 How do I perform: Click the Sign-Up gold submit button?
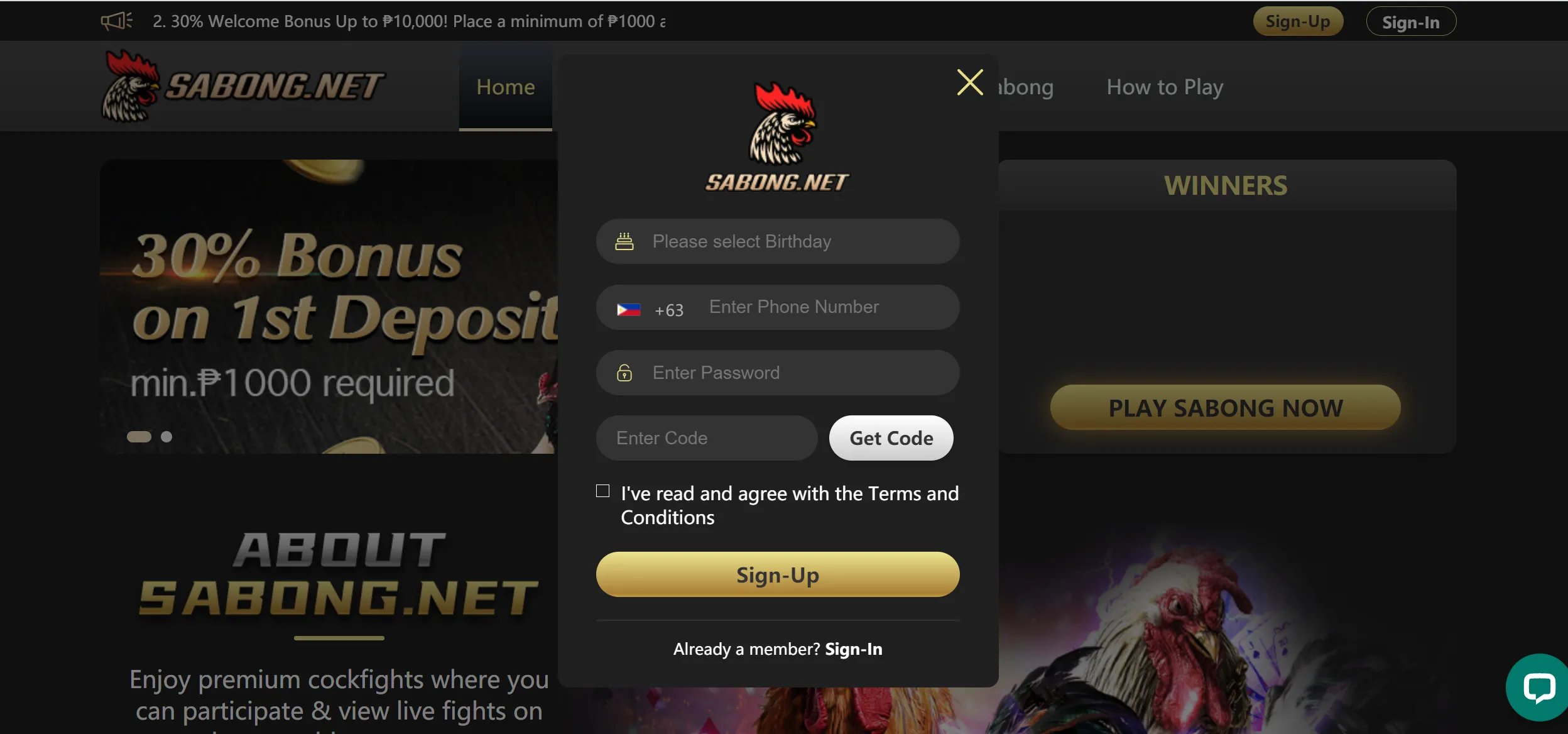click(778, 574)
